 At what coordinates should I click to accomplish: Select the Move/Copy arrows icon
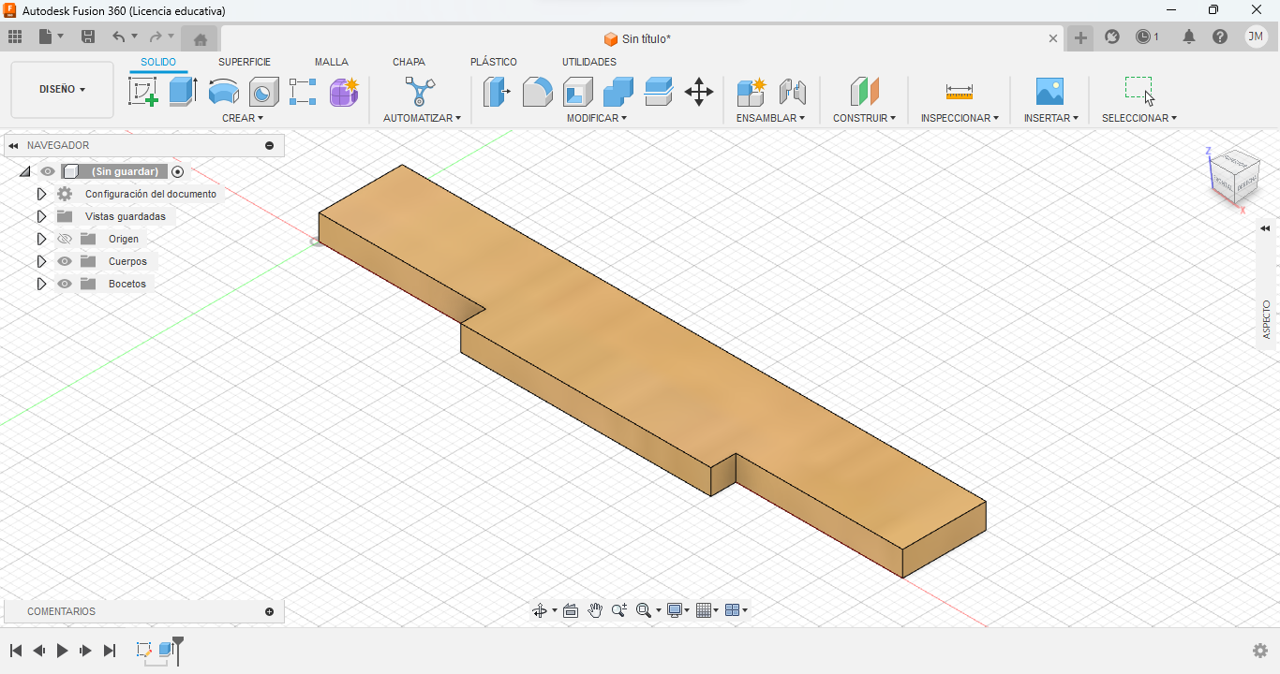(x=699, y=92)
